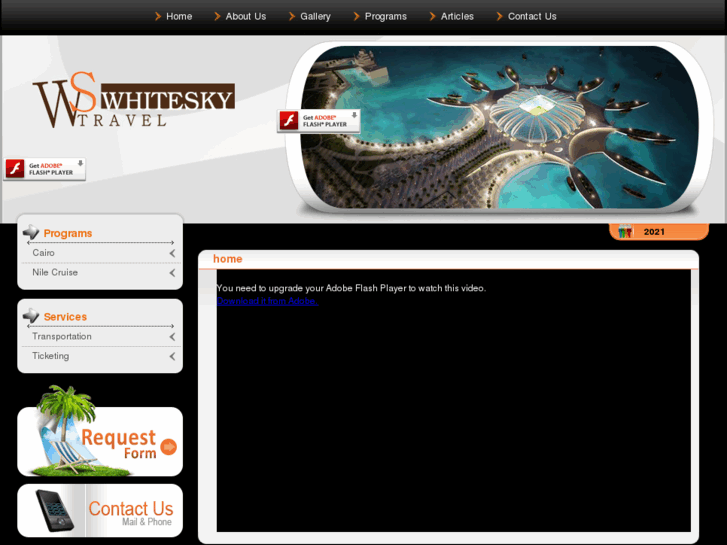Open the Home menu item
727x545 pixels.
tap(179, 16)
